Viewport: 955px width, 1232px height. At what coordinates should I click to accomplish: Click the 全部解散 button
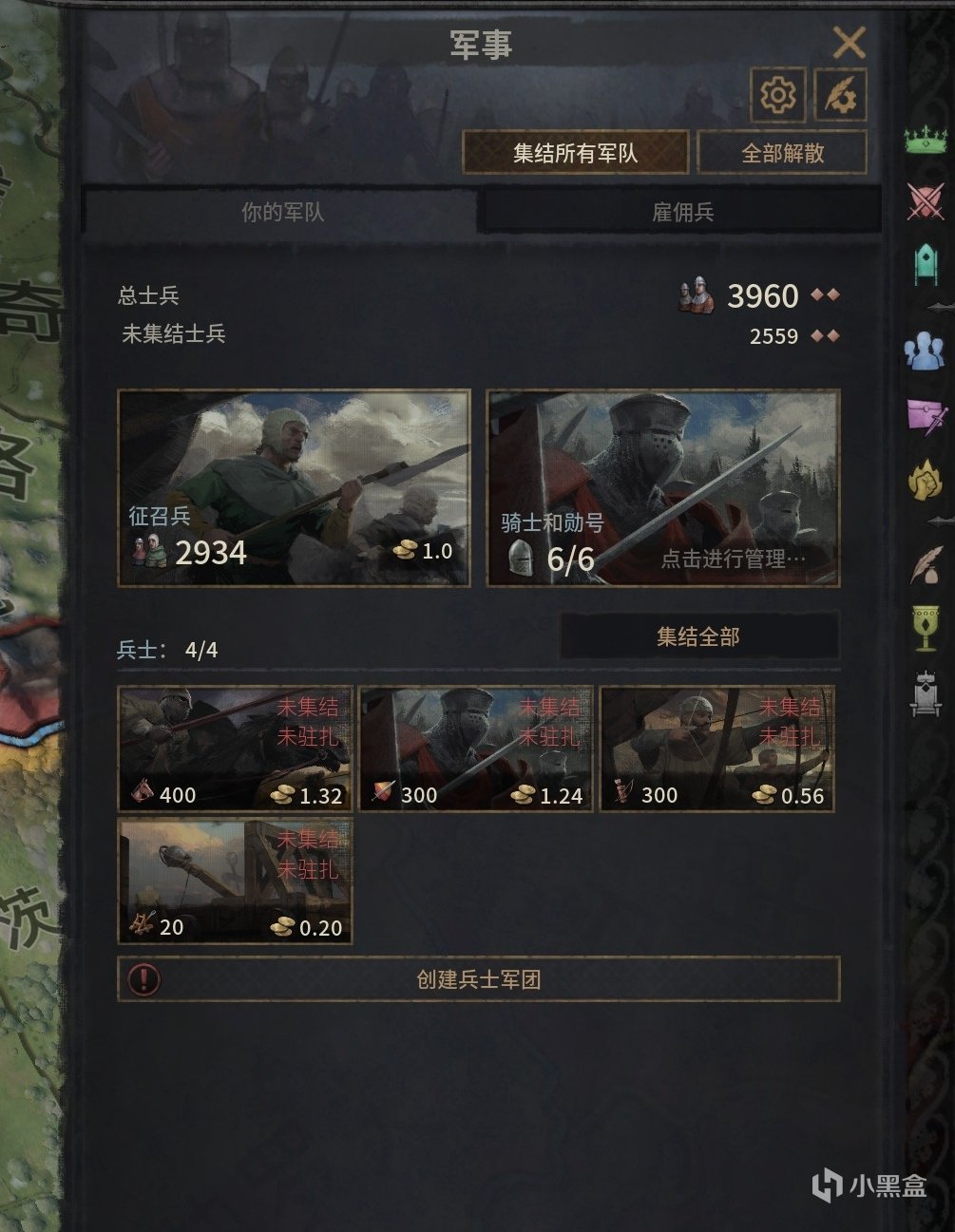click(x=782, y=152)
